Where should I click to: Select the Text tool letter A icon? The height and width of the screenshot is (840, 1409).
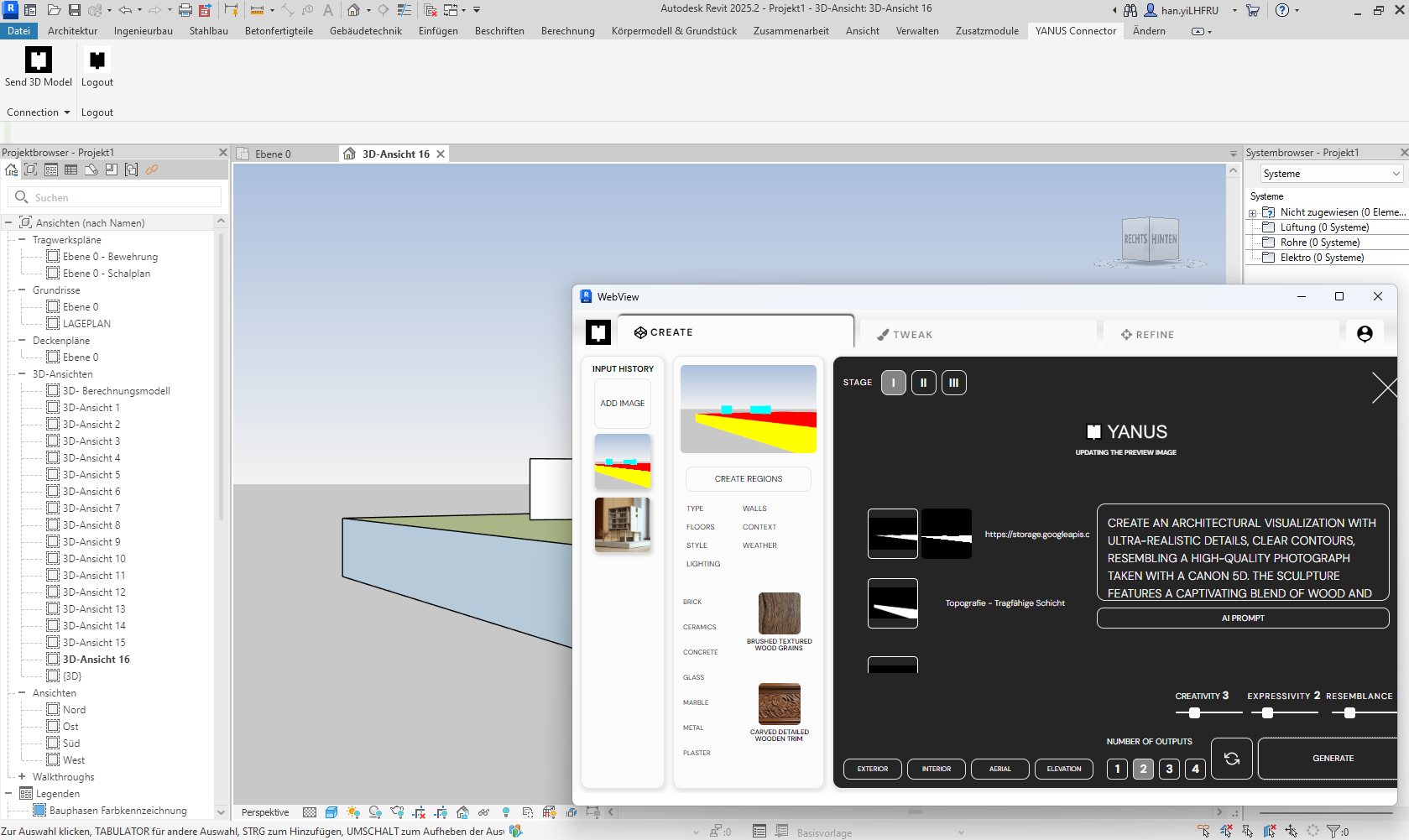pyautogui.click(x=328, y=10)
